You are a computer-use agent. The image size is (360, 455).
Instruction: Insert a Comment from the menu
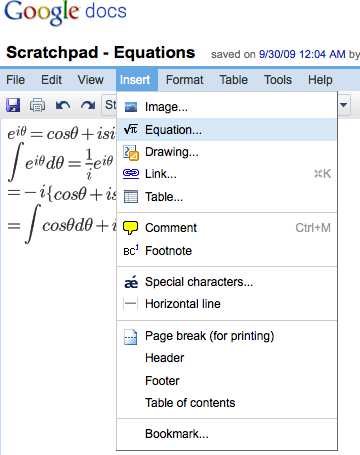click(x=227, y=228)
